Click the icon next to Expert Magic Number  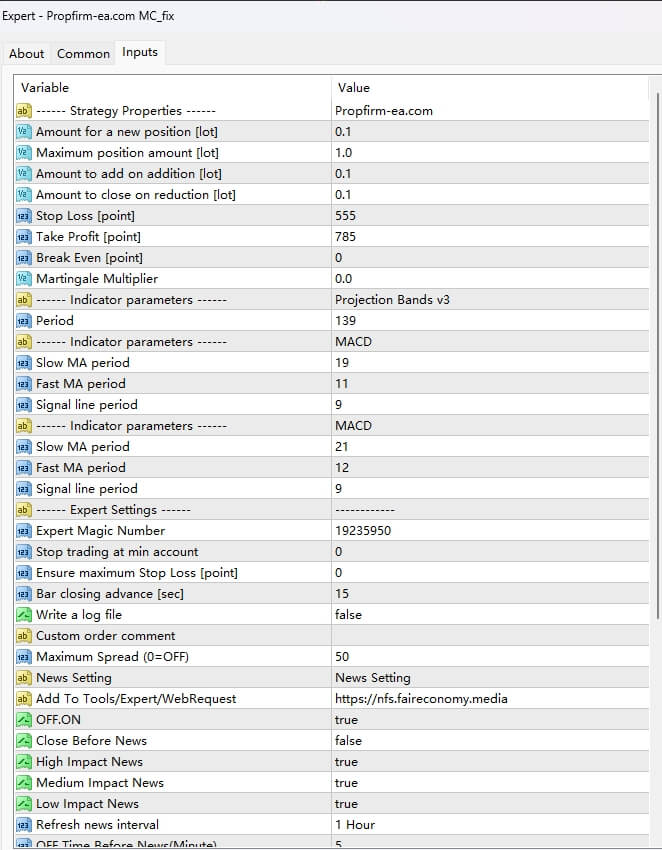click(x=24, y=531)
